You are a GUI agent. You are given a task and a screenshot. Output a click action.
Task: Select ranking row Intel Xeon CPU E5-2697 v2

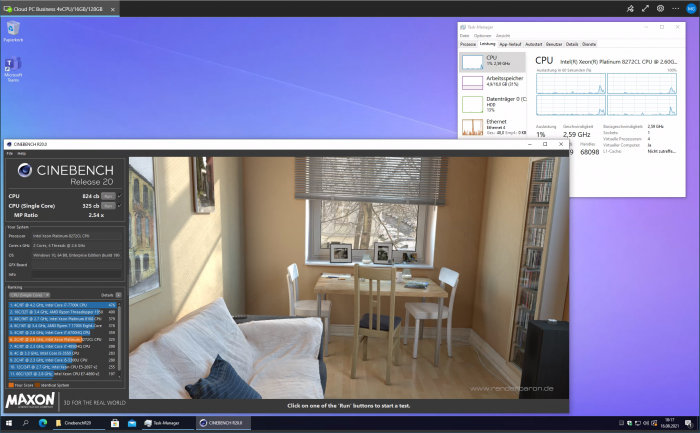coord(62,367)
